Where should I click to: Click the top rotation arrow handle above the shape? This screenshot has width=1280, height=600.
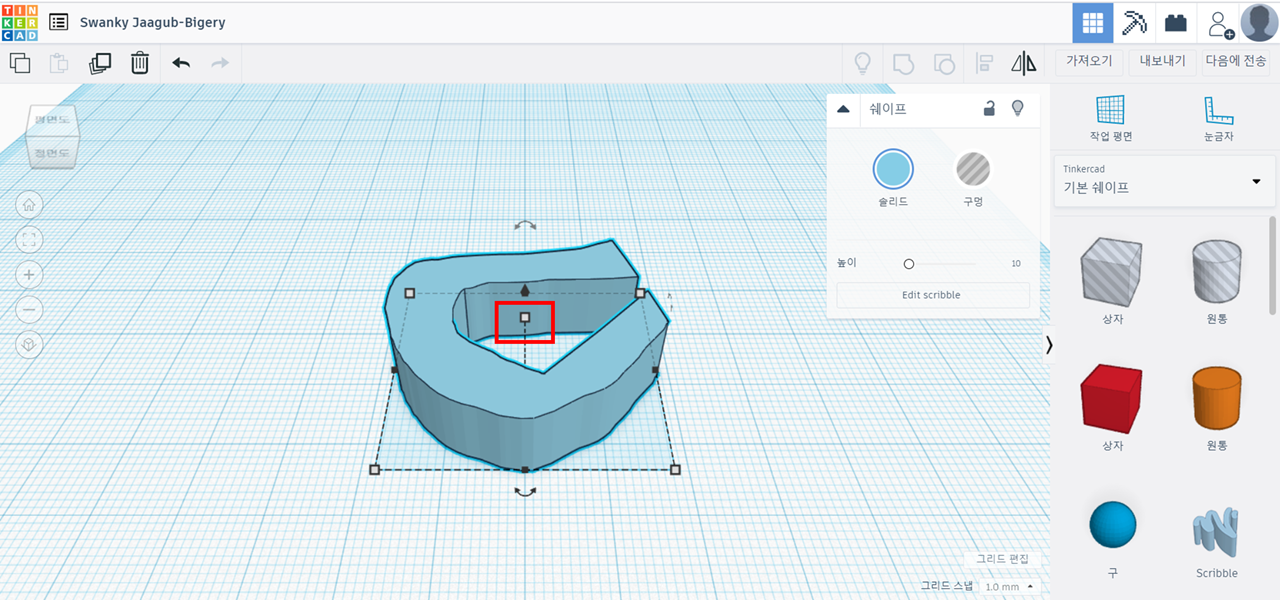(x=525, y=227)
